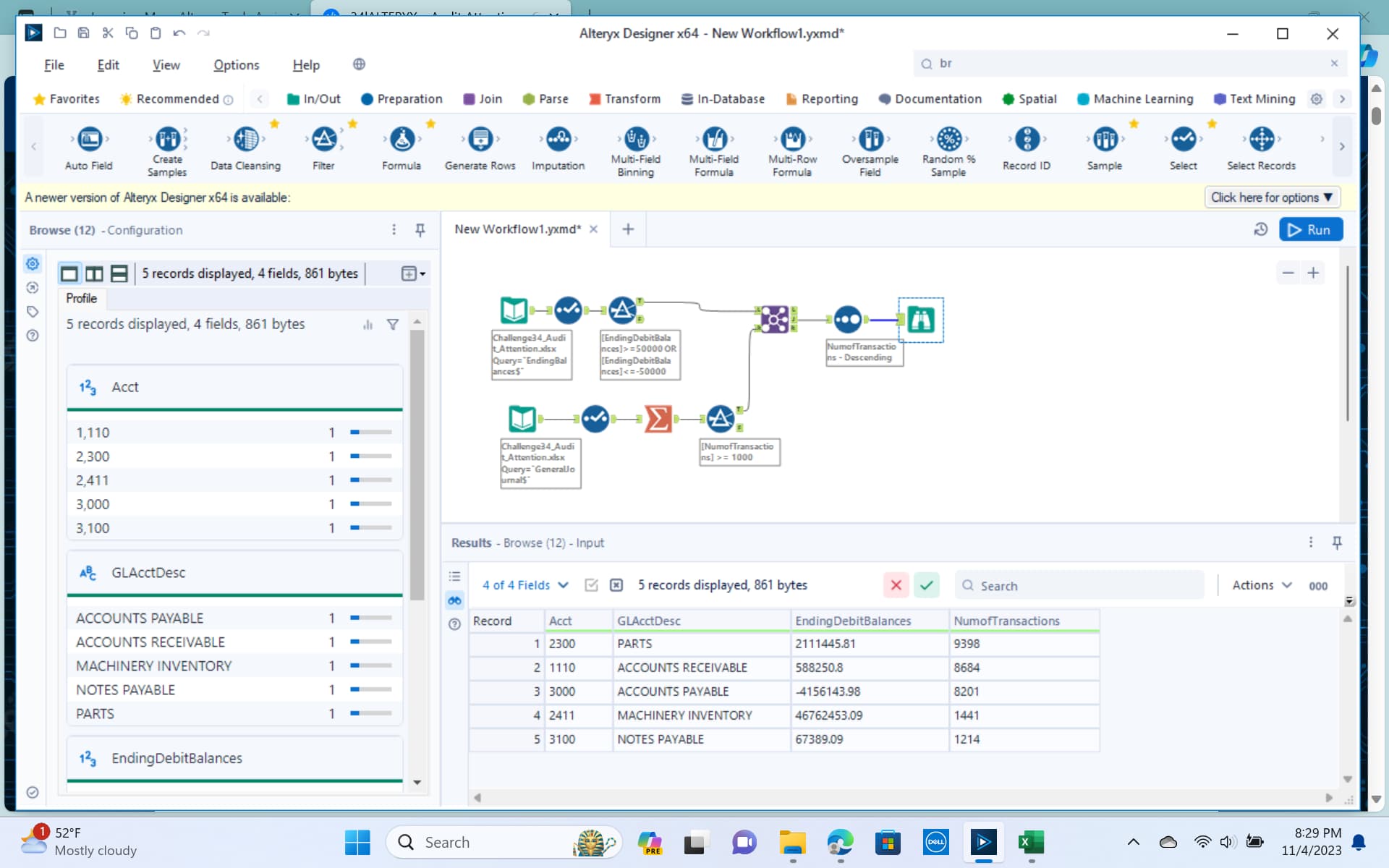The width and height of the screenshot is (1389, 868).
Task: Click the red X cancel button in Results
Action: (896, 585)
